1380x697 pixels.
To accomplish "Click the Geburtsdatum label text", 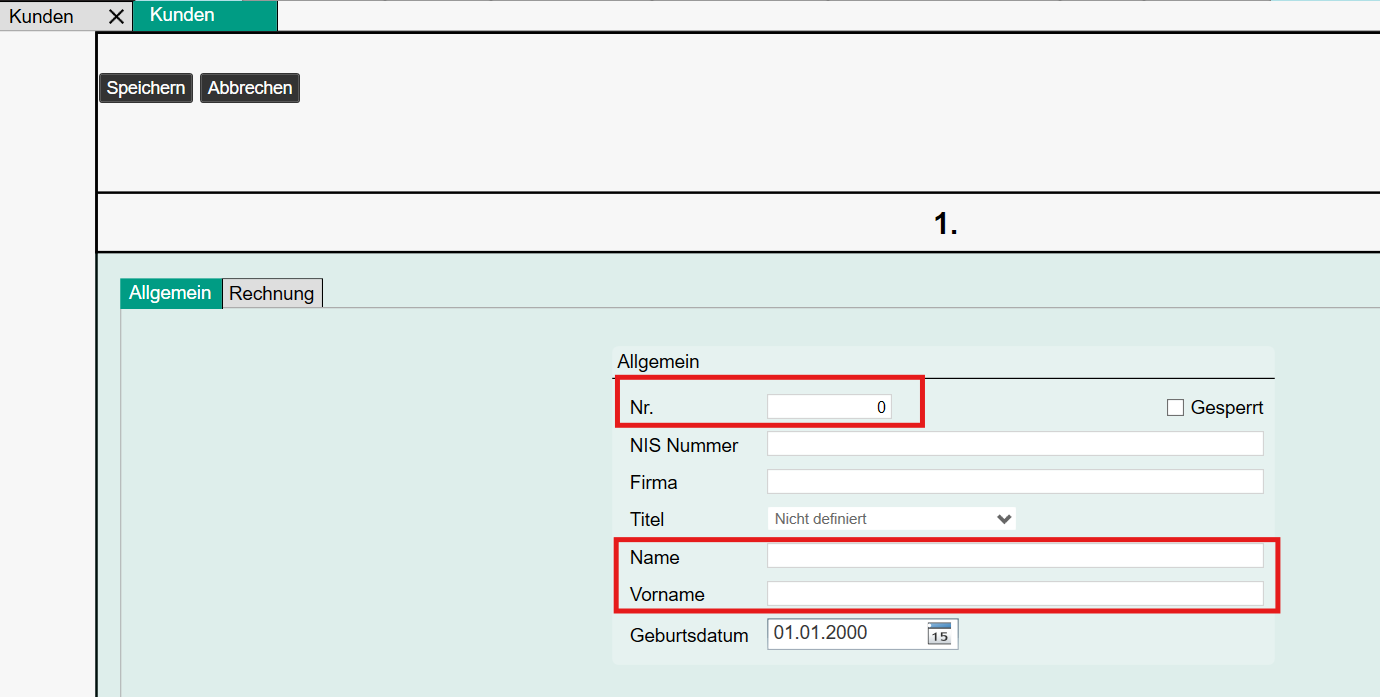I will 689,636.
